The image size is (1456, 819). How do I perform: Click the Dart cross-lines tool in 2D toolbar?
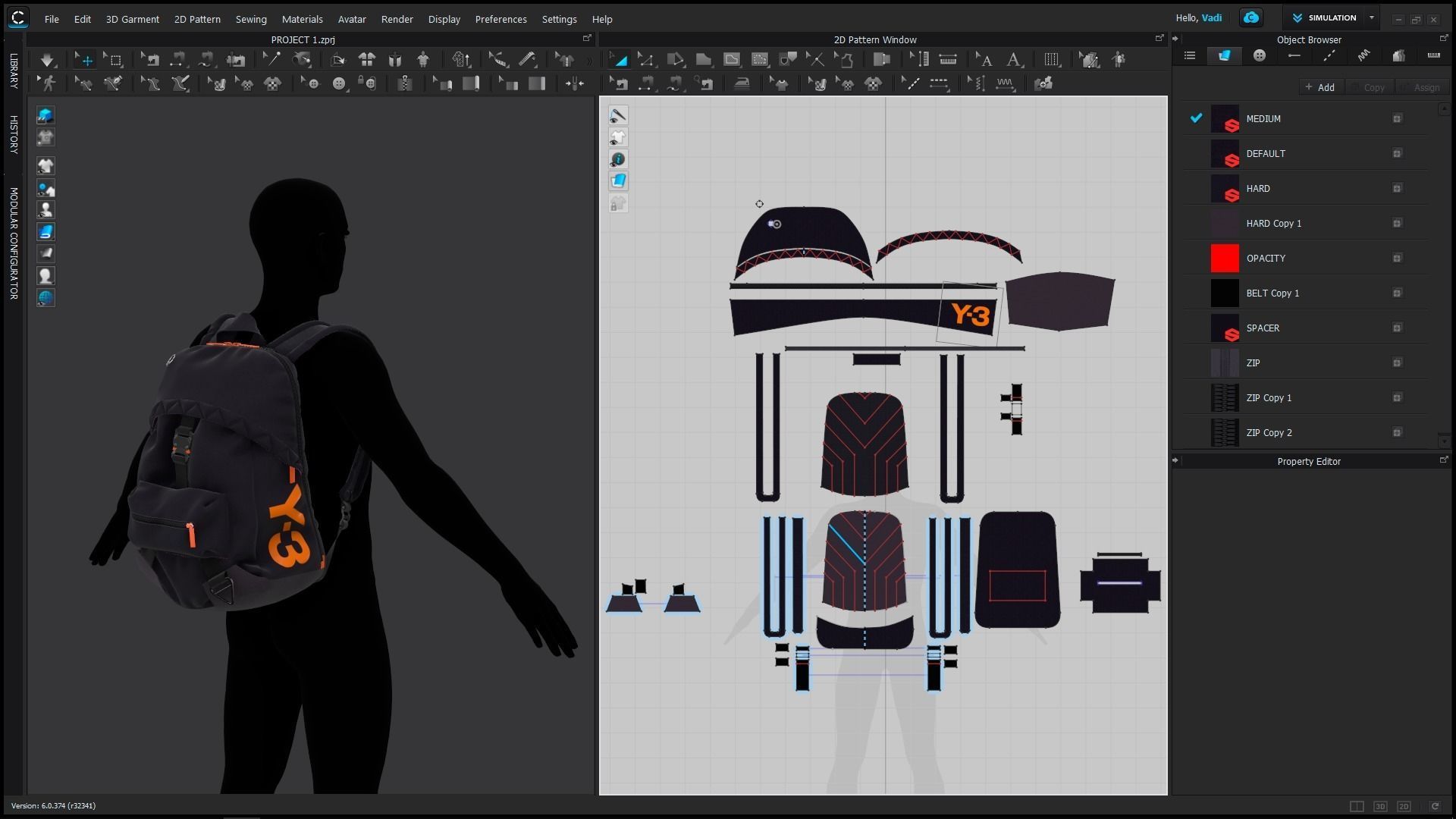tap(814, 60)
